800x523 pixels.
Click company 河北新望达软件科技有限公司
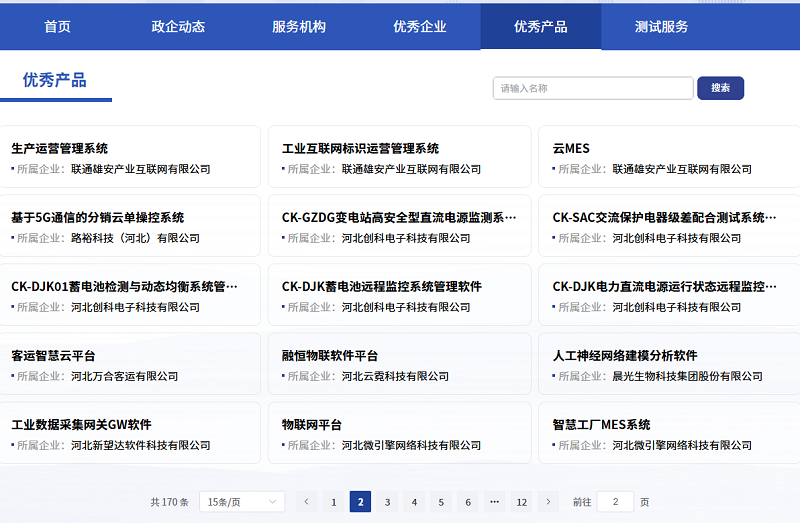tap(141, 445)
